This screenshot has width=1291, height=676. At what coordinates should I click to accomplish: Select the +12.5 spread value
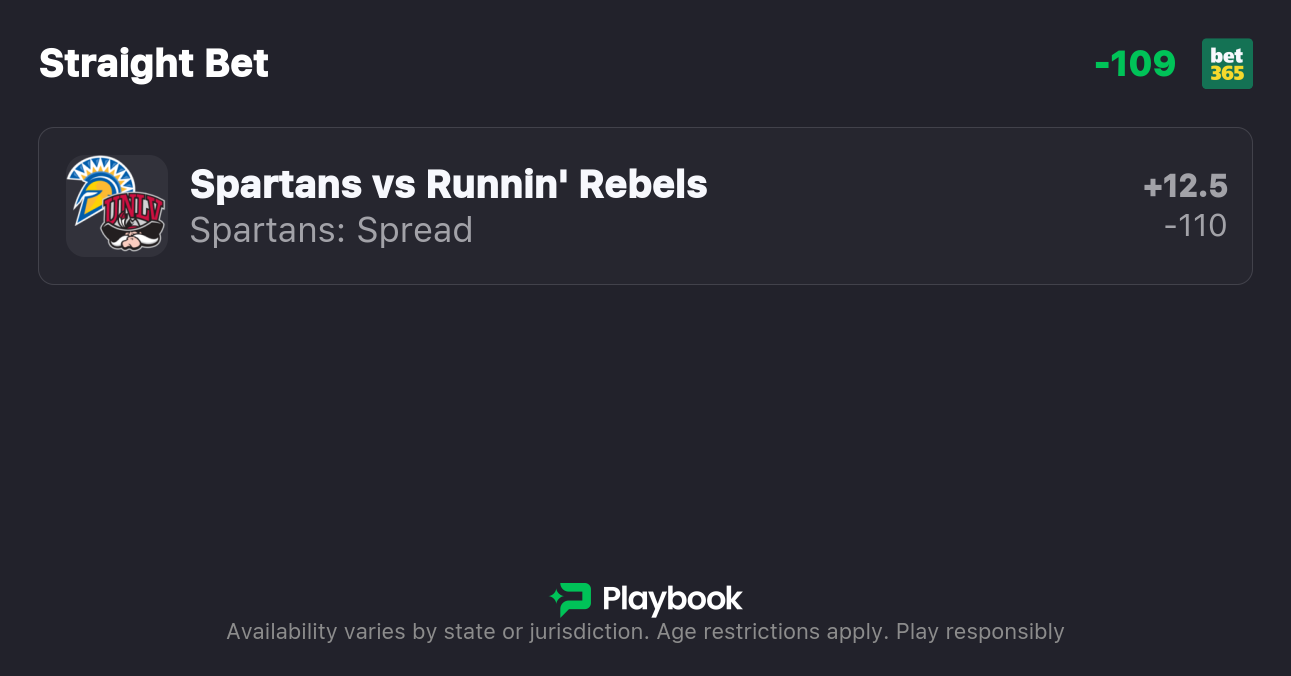tap(1185, 186)
